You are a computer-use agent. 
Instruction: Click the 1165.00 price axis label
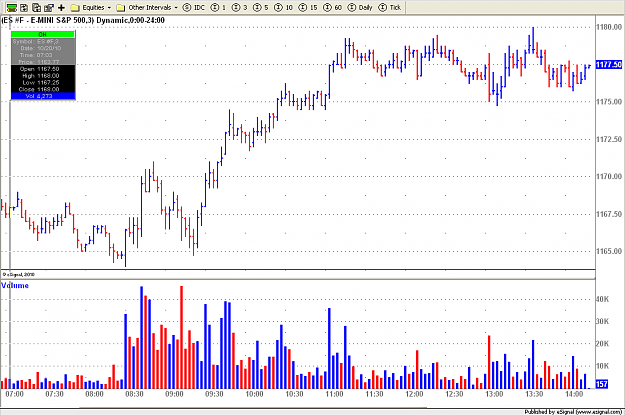click(609, 251)
